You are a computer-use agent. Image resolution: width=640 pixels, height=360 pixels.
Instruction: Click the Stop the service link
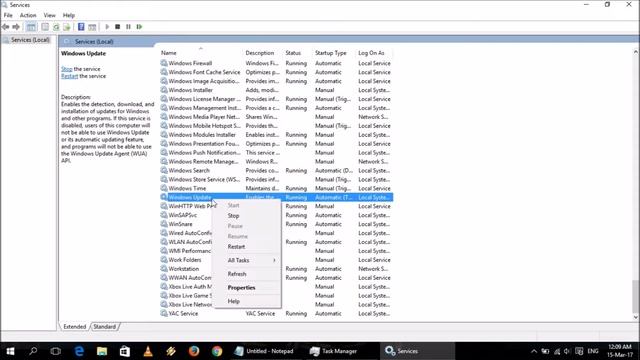point(67,69)
